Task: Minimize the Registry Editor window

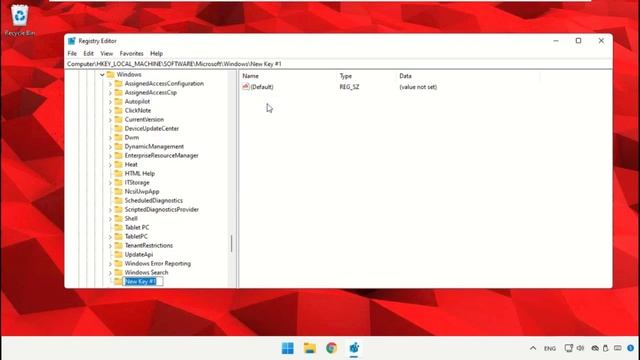Action: pyautogui.click(x=556, y=40)
